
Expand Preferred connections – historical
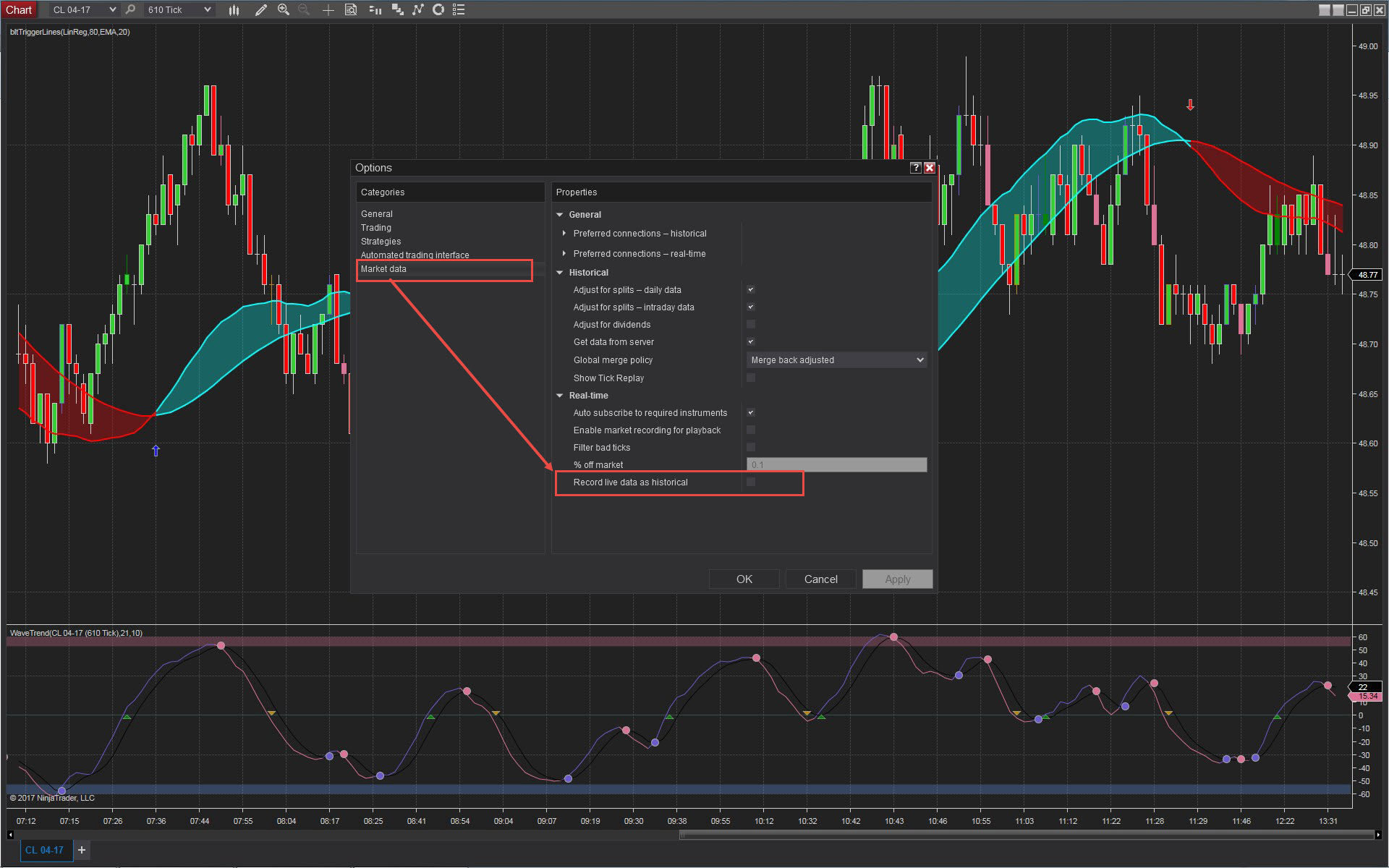(564, 234)
